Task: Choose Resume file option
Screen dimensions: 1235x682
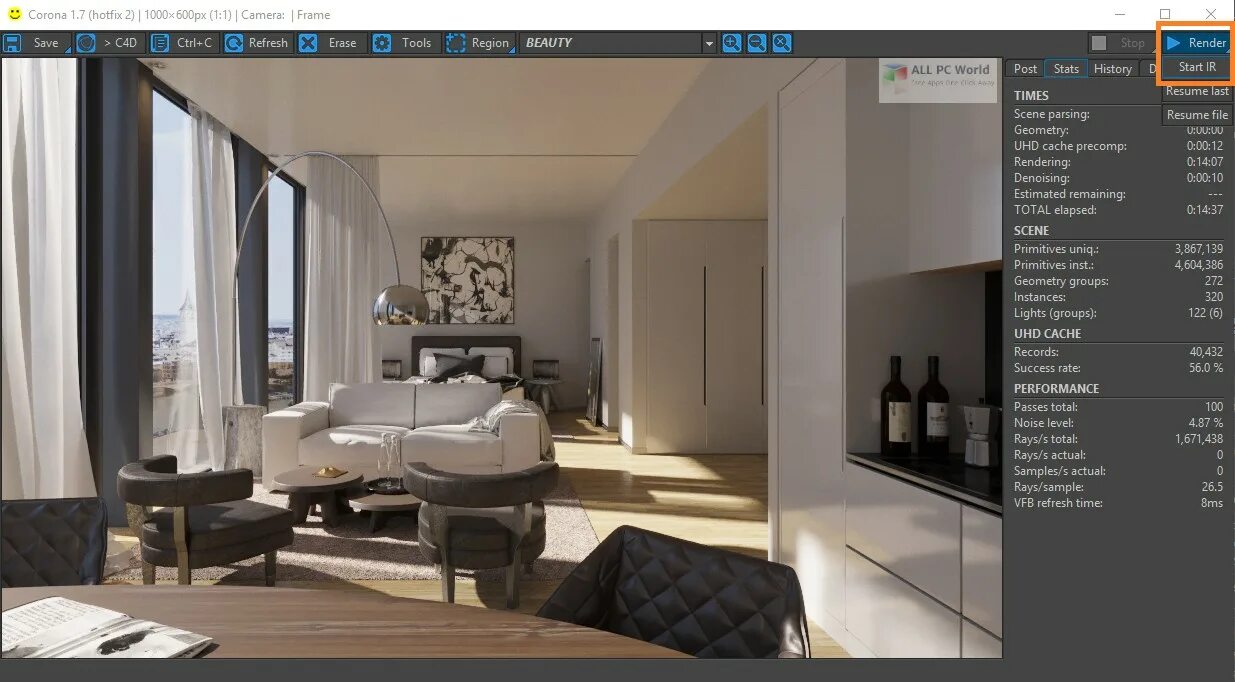Action: pos(1197,115)
